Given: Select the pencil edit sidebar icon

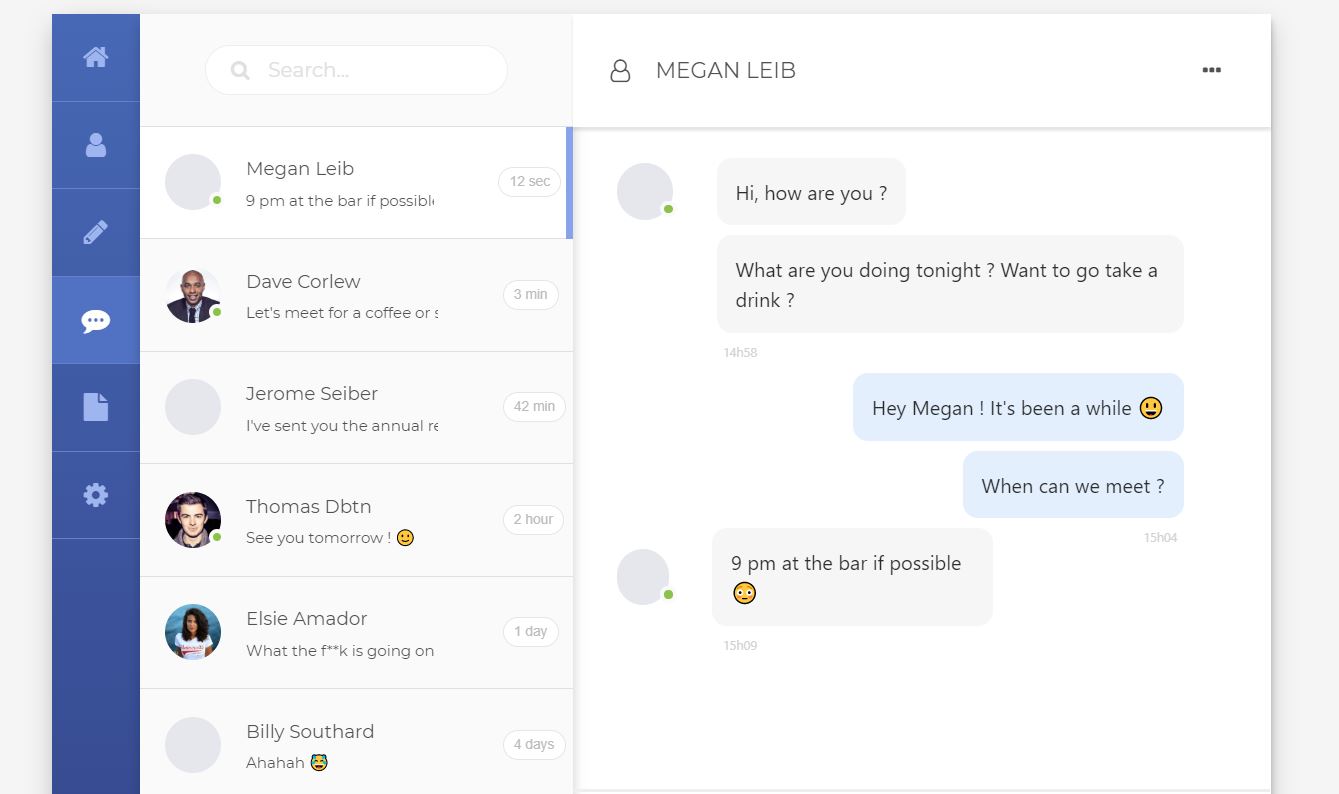Looking at the screenshot, I should click(96, 232).
